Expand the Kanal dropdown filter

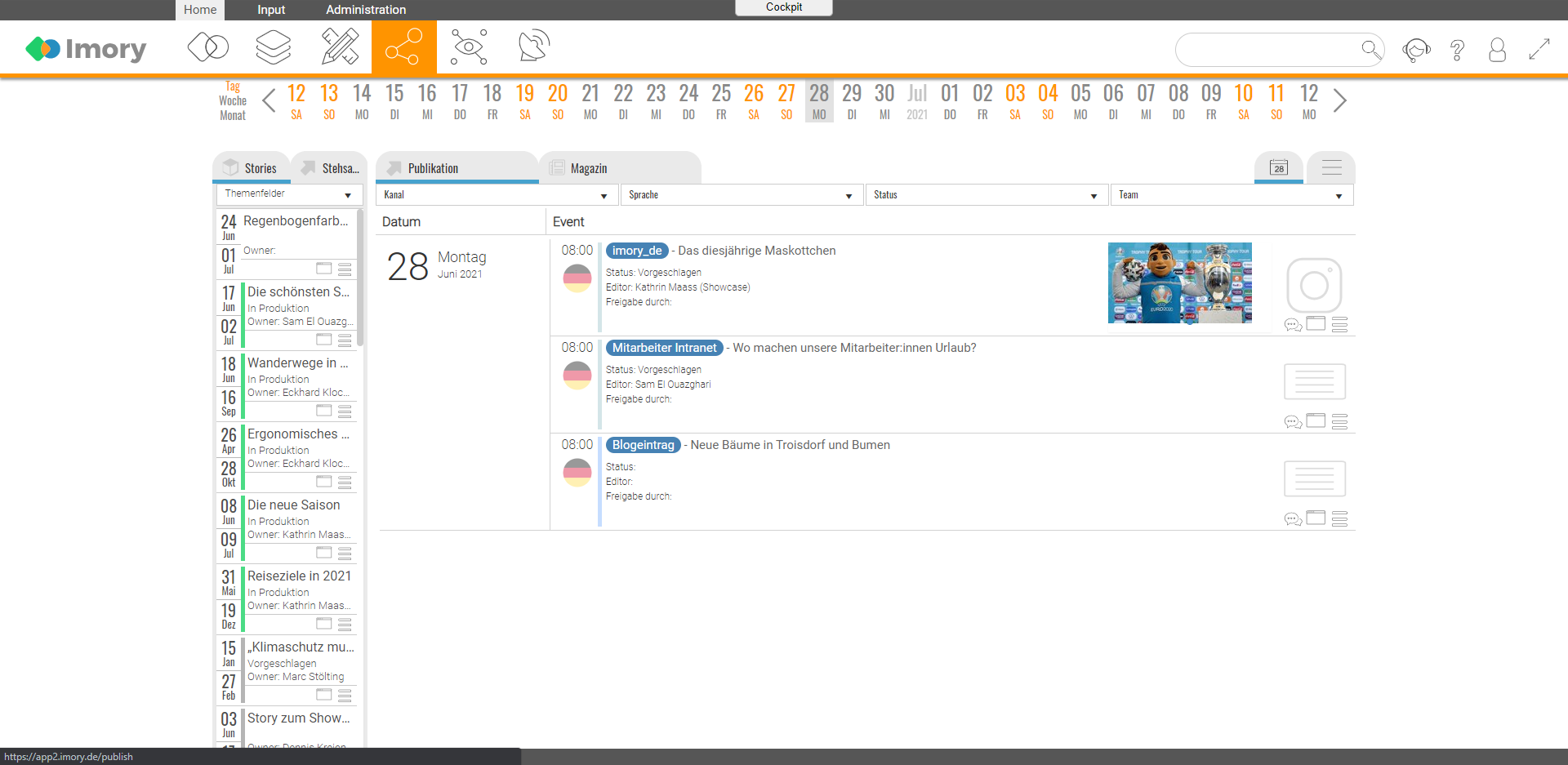pyautogui.click(x=497, y=195)
